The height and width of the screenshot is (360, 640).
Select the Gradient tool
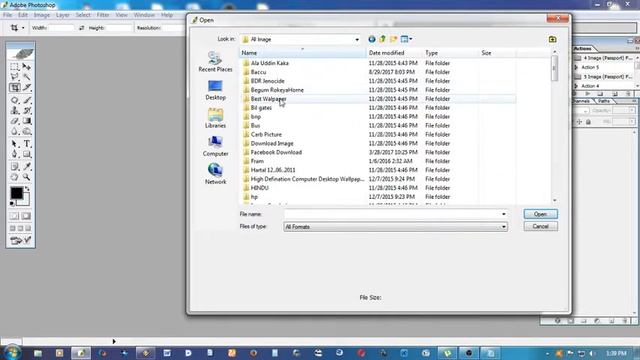click(27, 121)
